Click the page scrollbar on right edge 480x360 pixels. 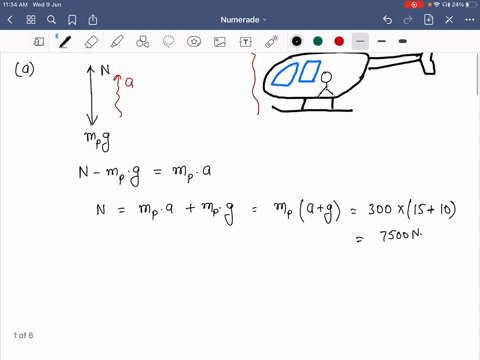pos(478,75)
